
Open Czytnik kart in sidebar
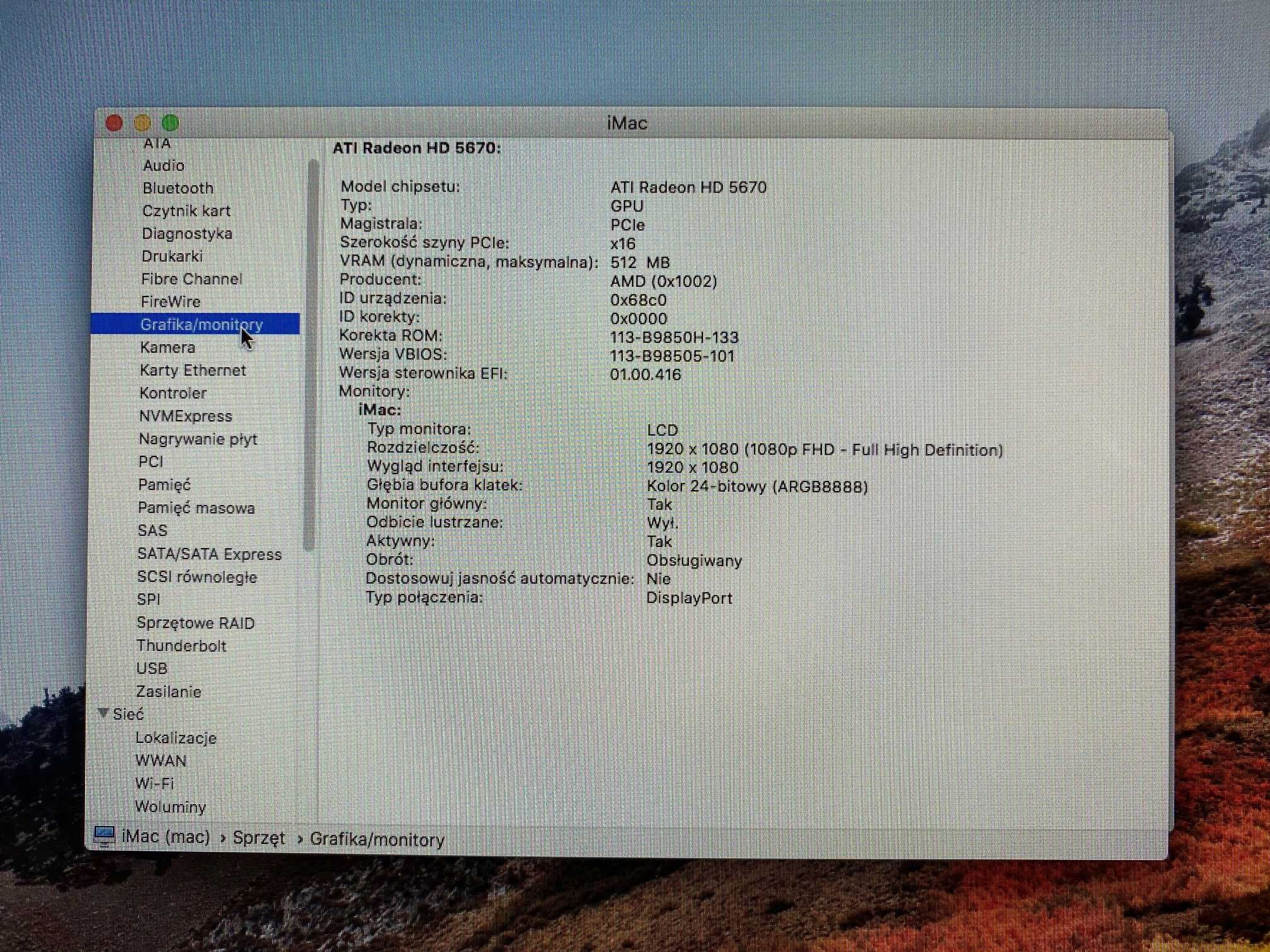pyautogui.click(x=186, y=211)
